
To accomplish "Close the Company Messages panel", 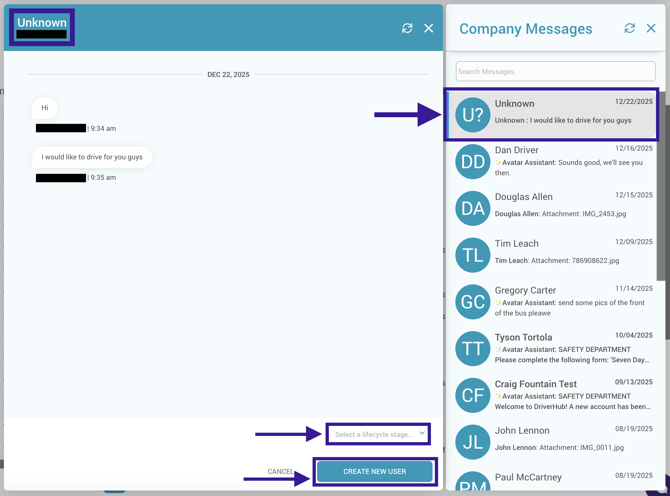I will (651, 28).
